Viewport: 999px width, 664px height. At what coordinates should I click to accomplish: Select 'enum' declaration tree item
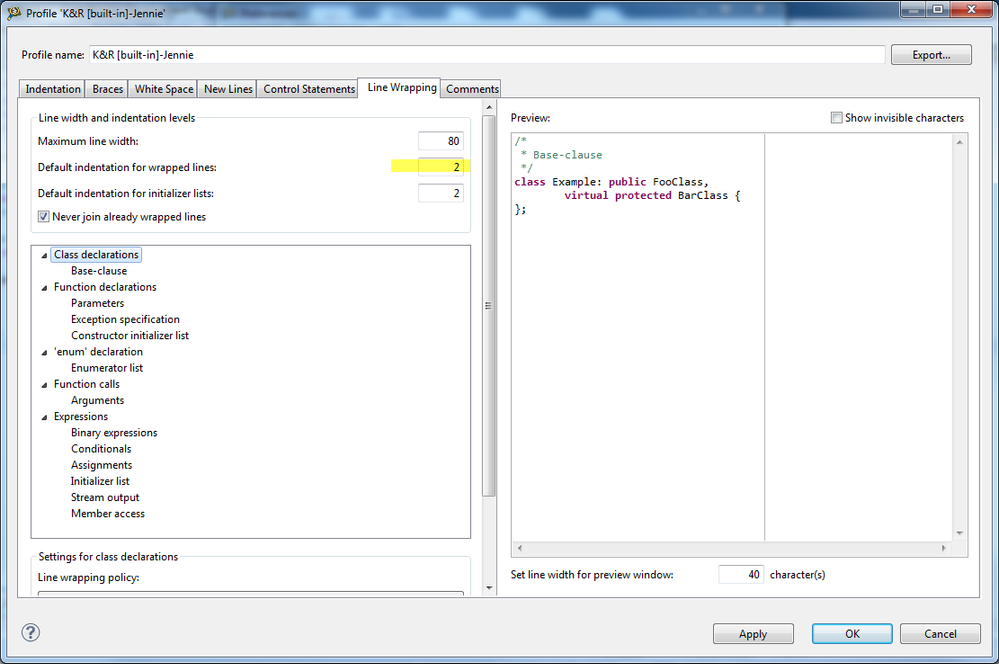click(x=98, y=352)
